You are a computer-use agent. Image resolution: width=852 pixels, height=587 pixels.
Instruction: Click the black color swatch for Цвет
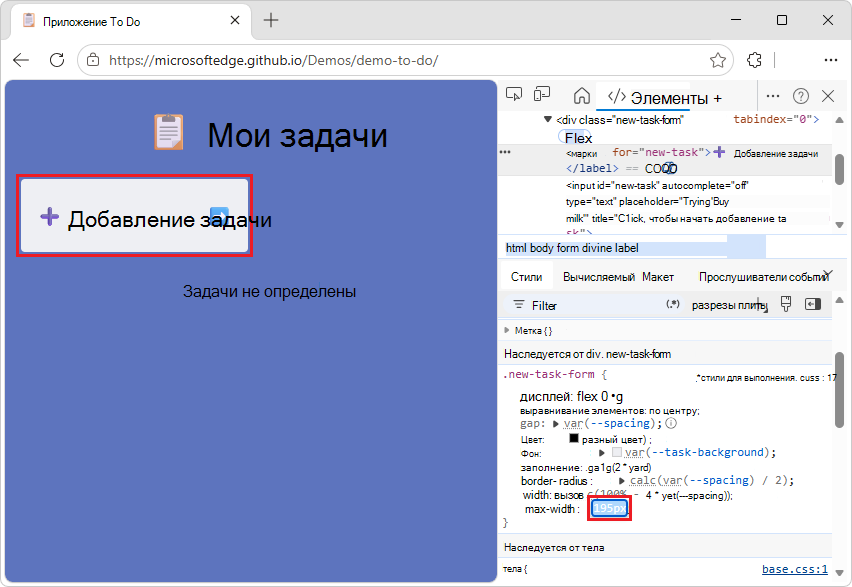574,438
